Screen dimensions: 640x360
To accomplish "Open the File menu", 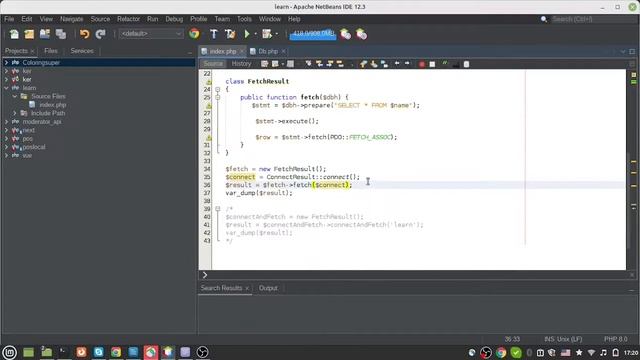I will pos(9,19).
